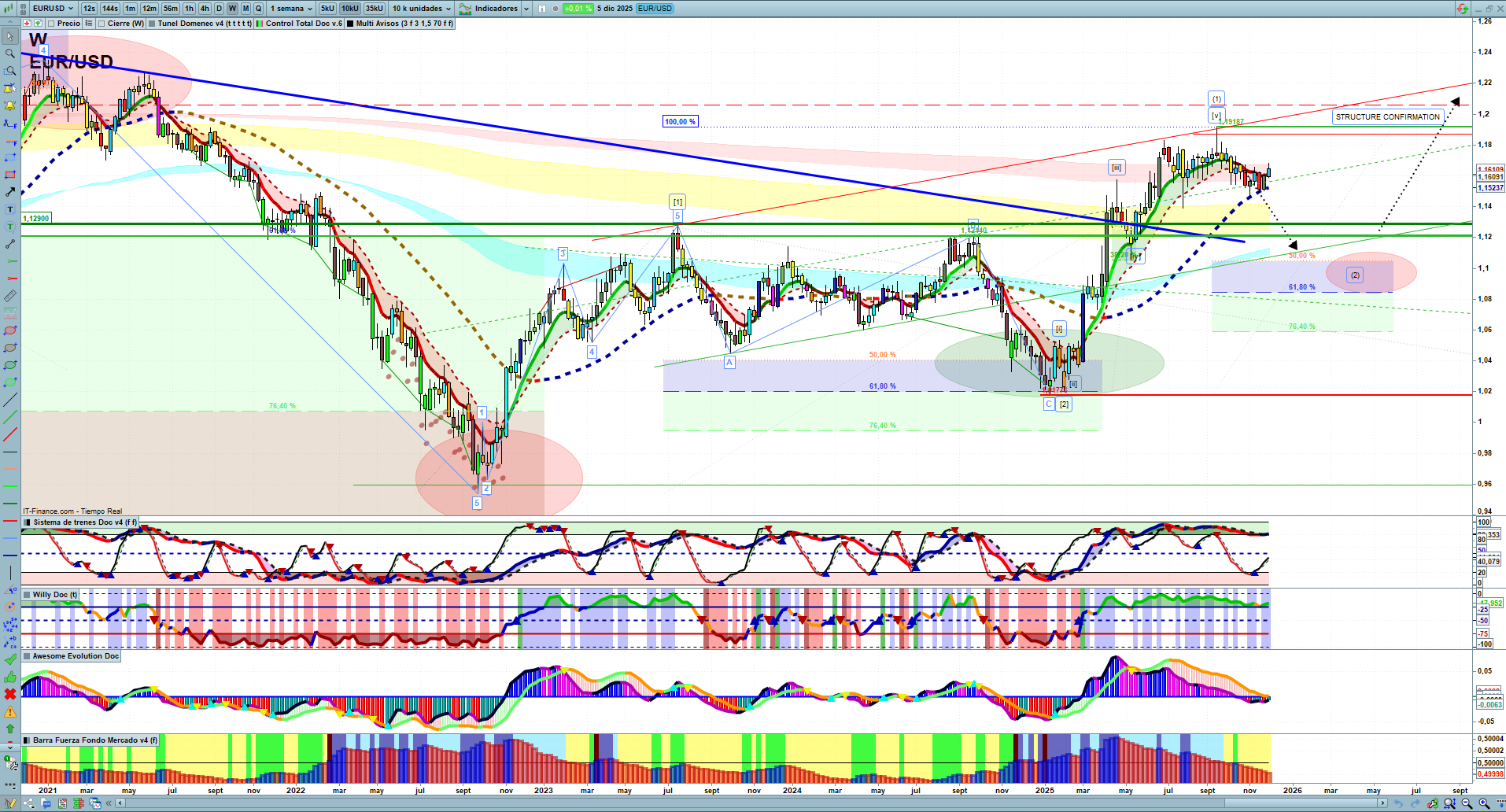The height and width of the screenshot is (812, 1506).
Task: Choose the green up-arrow marker
Action: pyautogui.click(x=10, y=729)
